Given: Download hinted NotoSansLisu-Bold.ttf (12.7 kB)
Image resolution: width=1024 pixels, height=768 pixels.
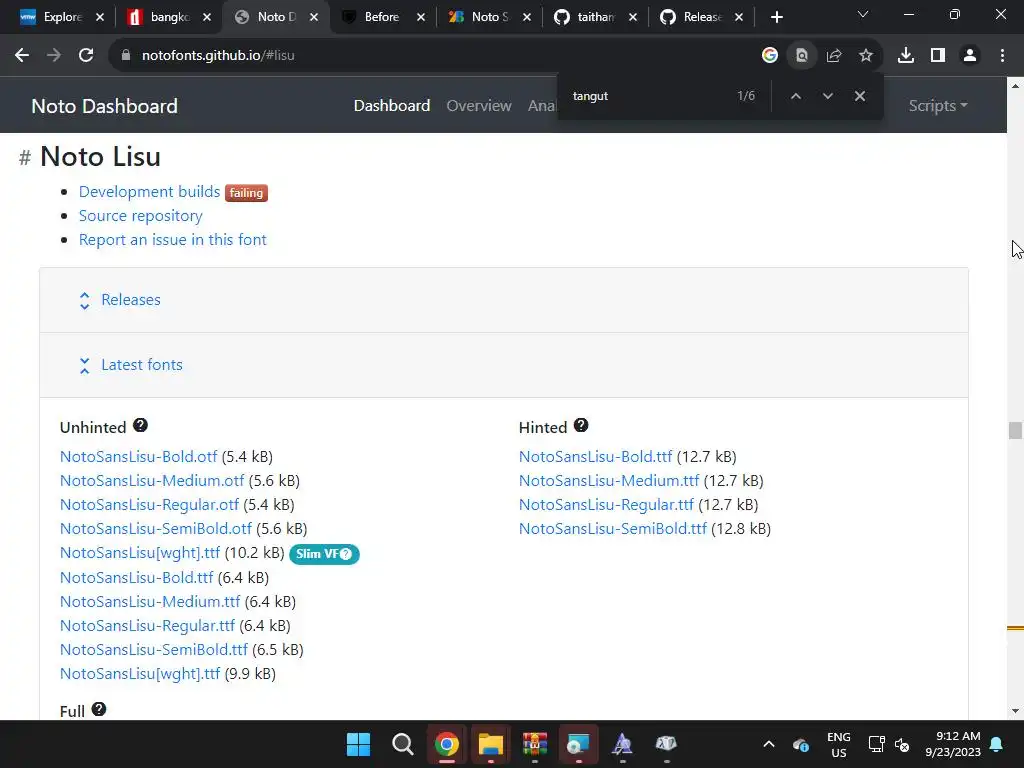Looking at the screenshot, I should click(x=596, y=456).
